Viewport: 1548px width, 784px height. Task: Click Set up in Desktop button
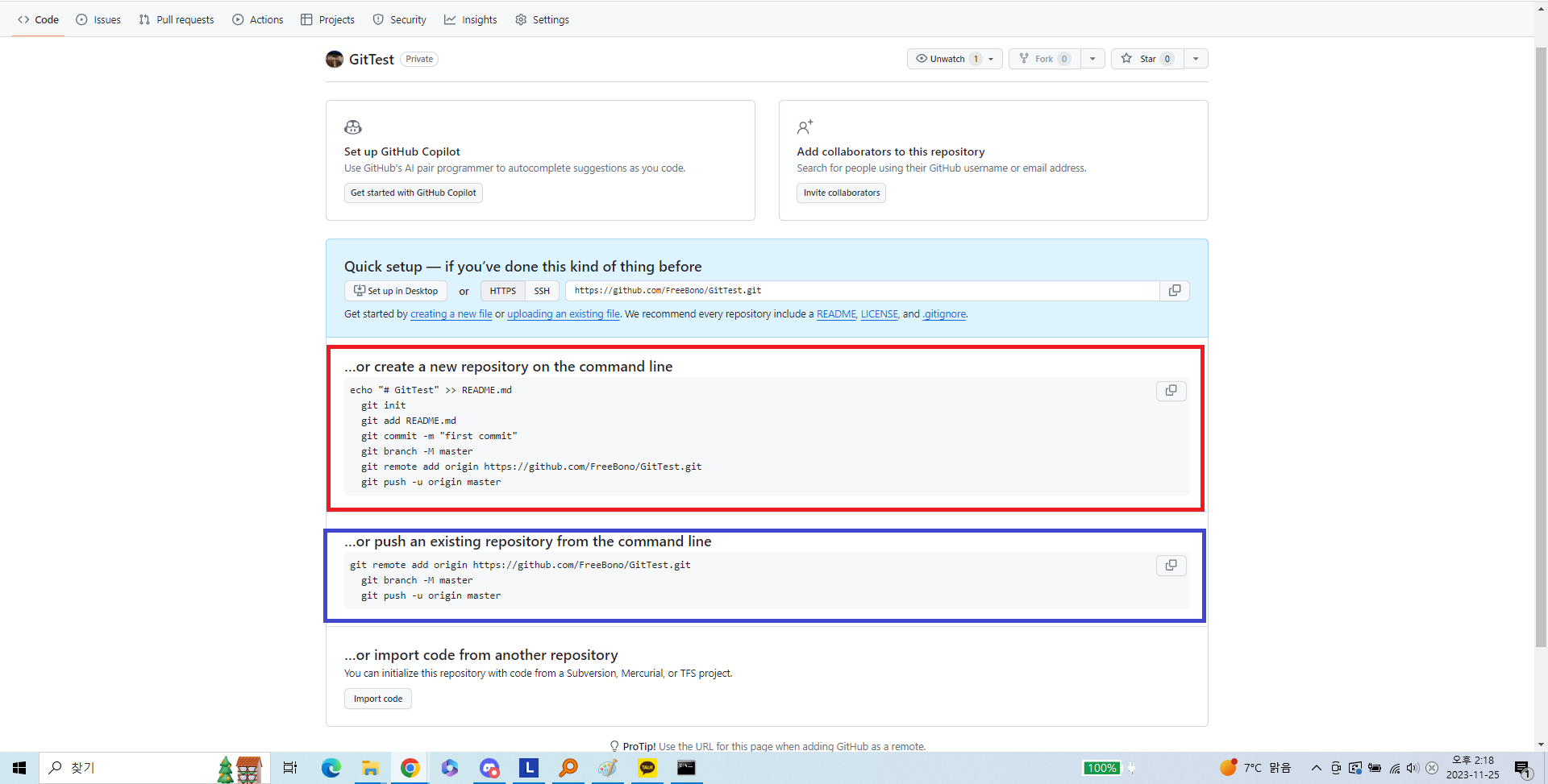(396, 291)
